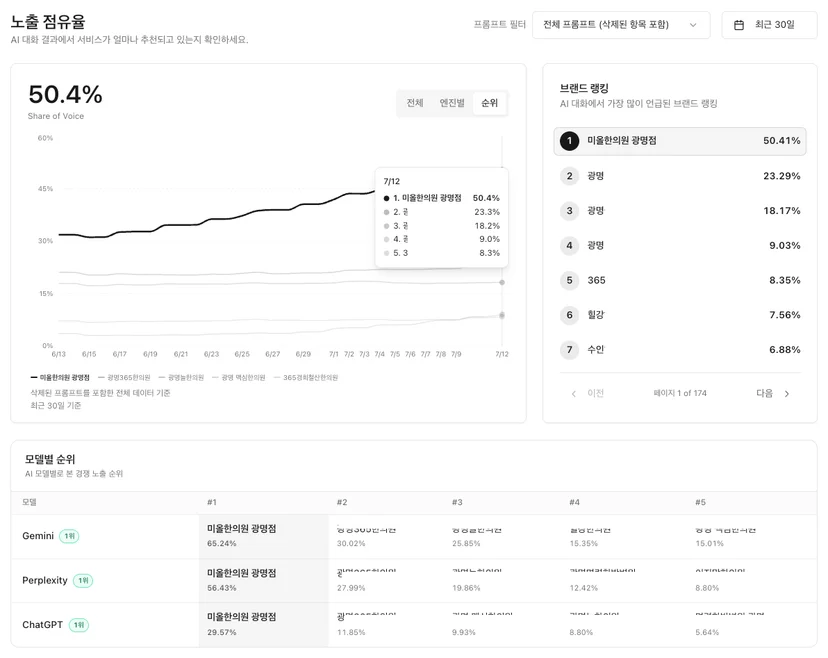Click the 이전 page button

click(588, 393)
